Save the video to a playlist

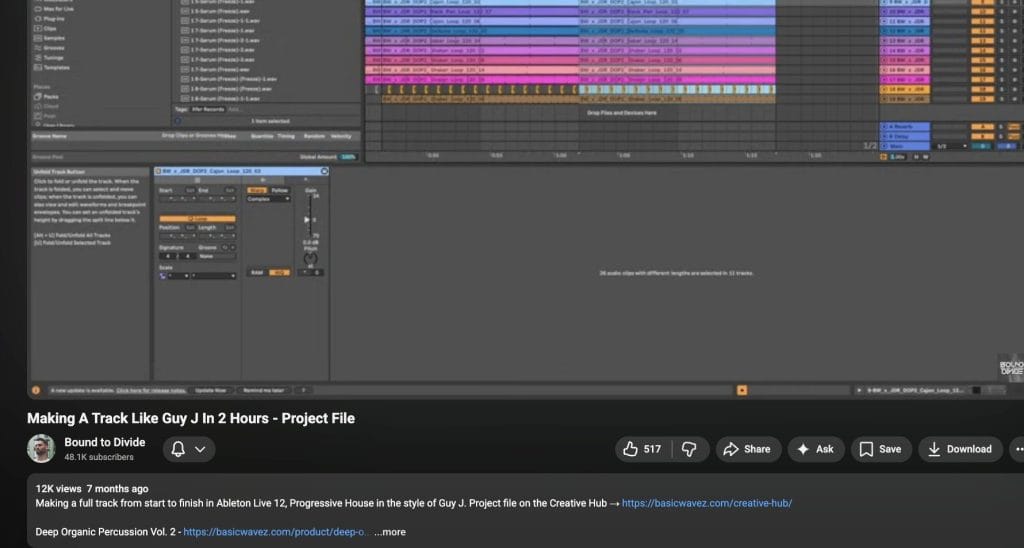(881, 449)
